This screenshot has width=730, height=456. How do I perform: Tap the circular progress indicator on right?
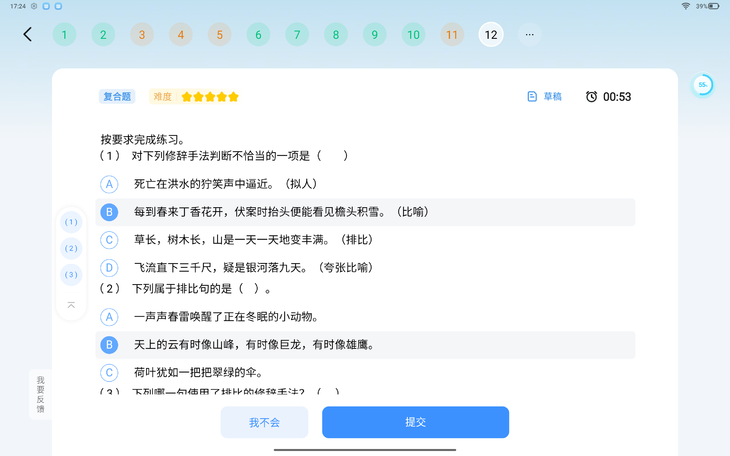pos(703,86)
